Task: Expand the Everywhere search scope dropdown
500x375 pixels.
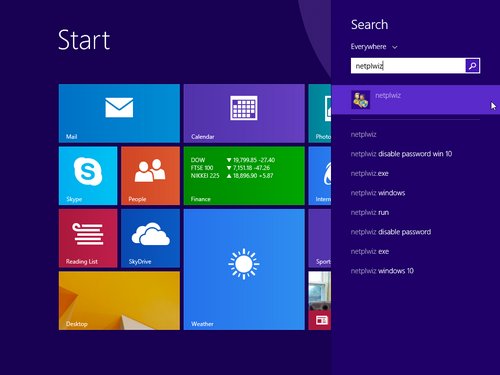Action: [374, 47]
